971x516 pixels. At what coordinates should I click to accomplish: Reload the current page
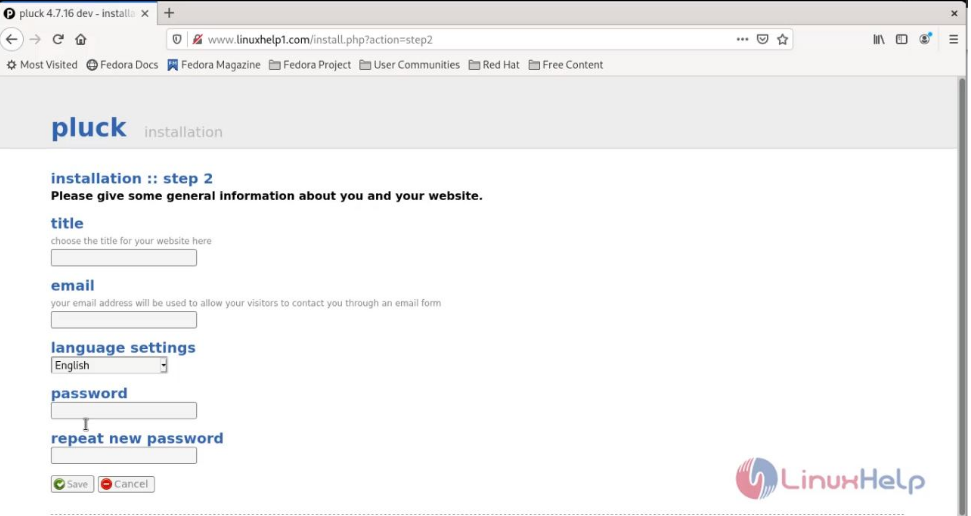click(58, 39)
